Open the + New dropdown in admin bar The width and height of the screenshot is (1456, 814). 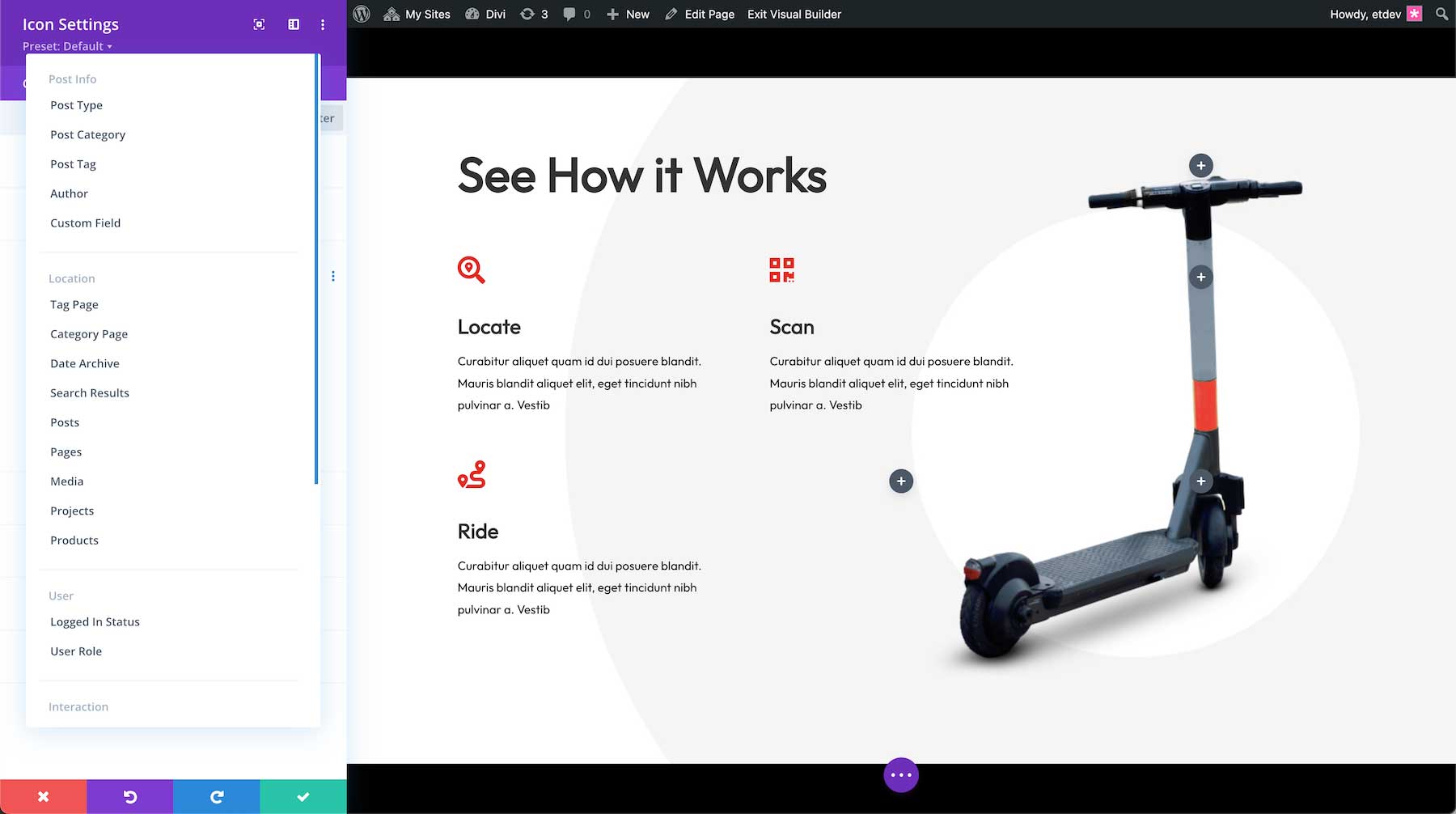coord(628,14)
